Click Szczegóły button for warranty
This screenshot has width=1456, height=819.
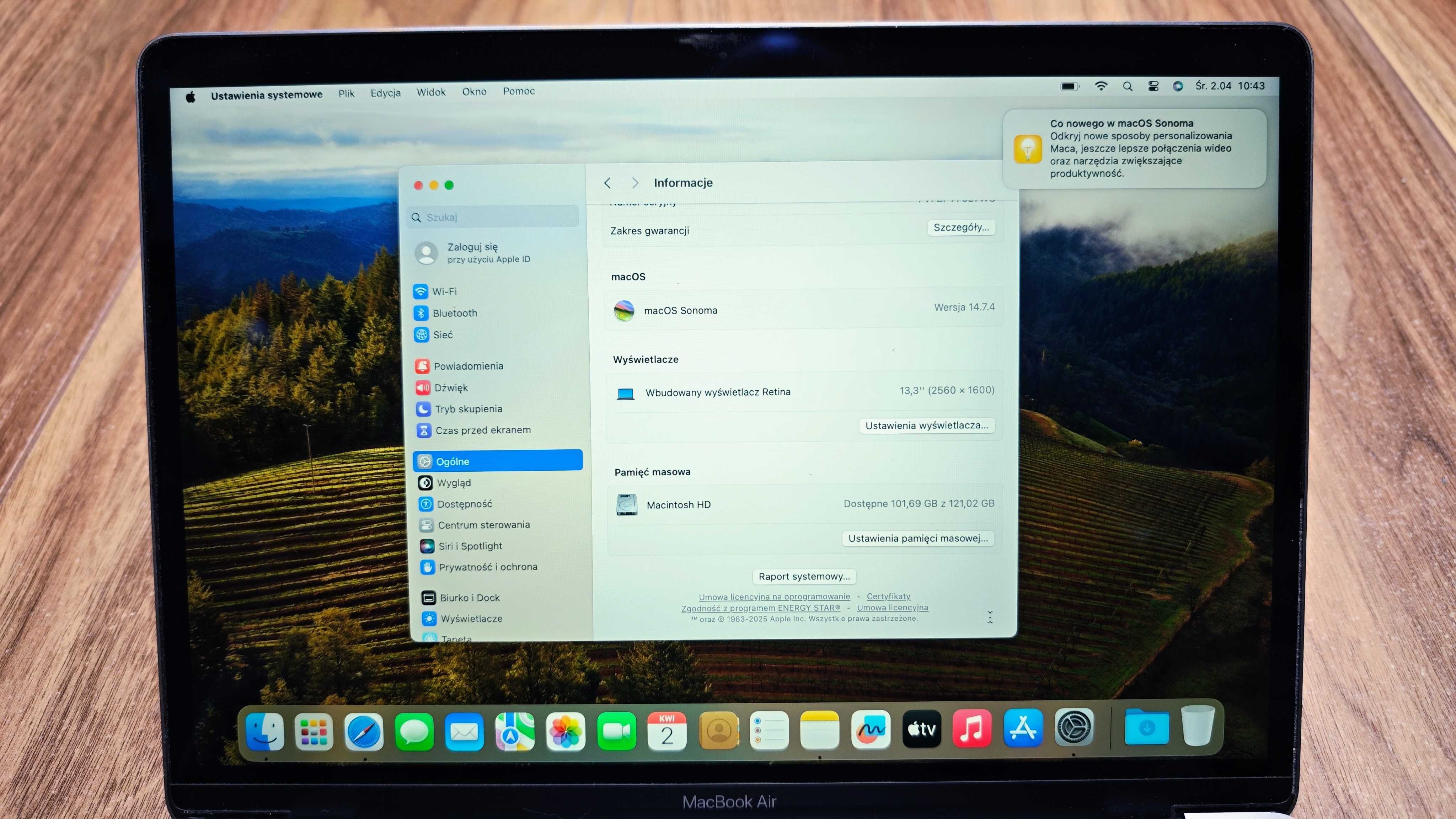point(962,227)
